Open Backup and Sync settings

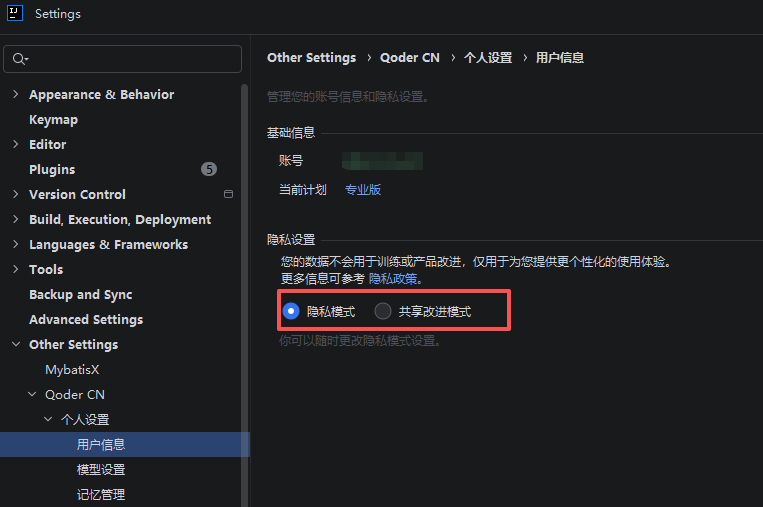point(81,295)
